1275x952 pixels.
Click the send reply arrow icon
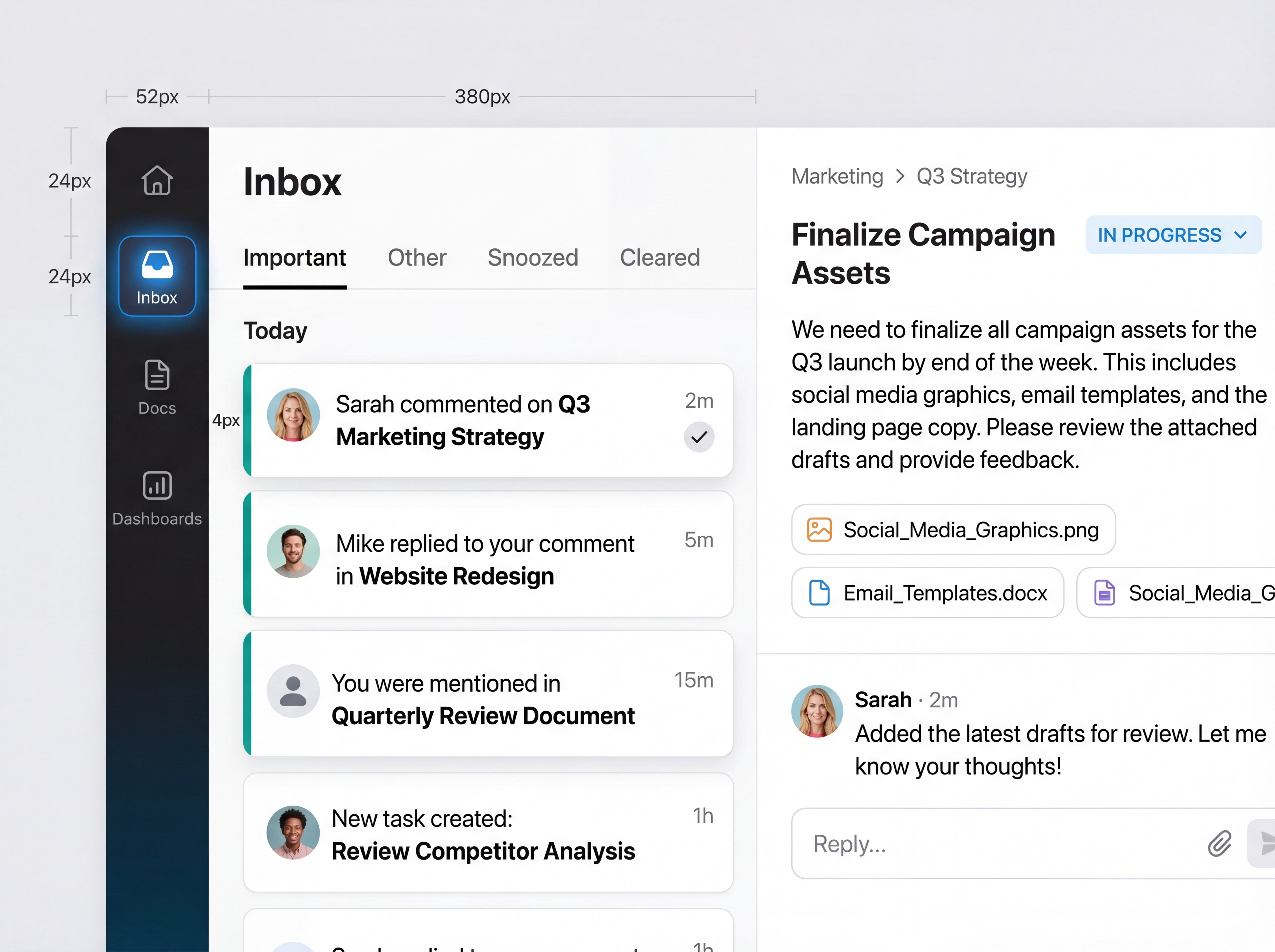[1265, 843]
